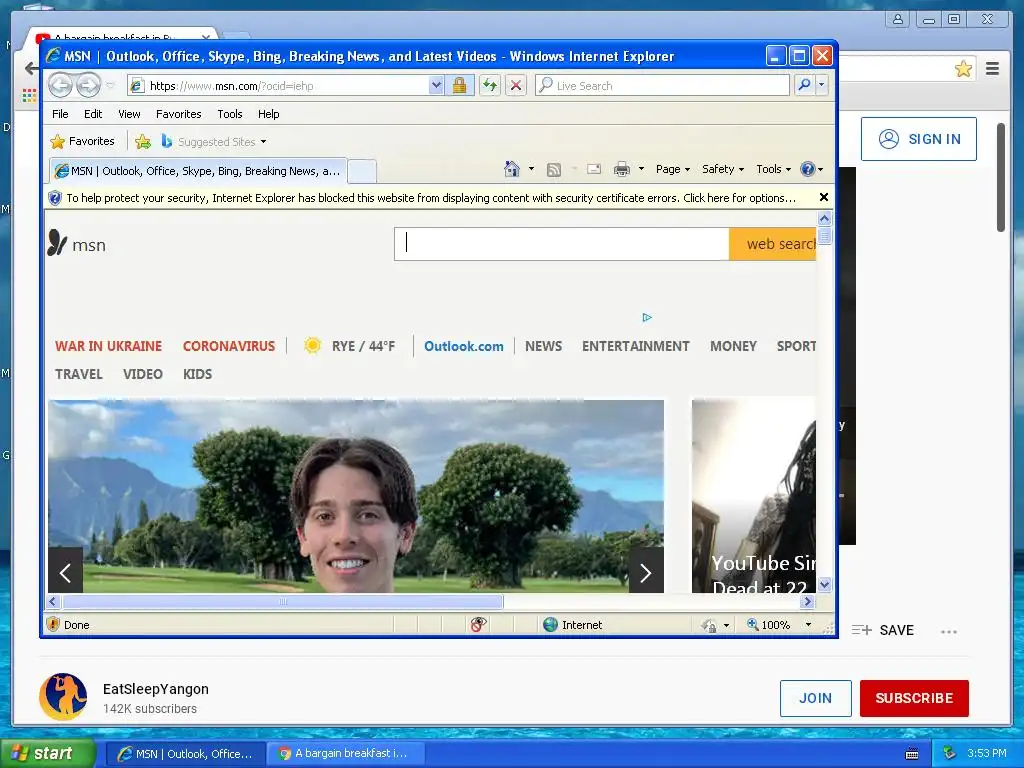Click the SIGN IN button in Chrome window
The image size is (1024, 768).
(x=919, y=139)
